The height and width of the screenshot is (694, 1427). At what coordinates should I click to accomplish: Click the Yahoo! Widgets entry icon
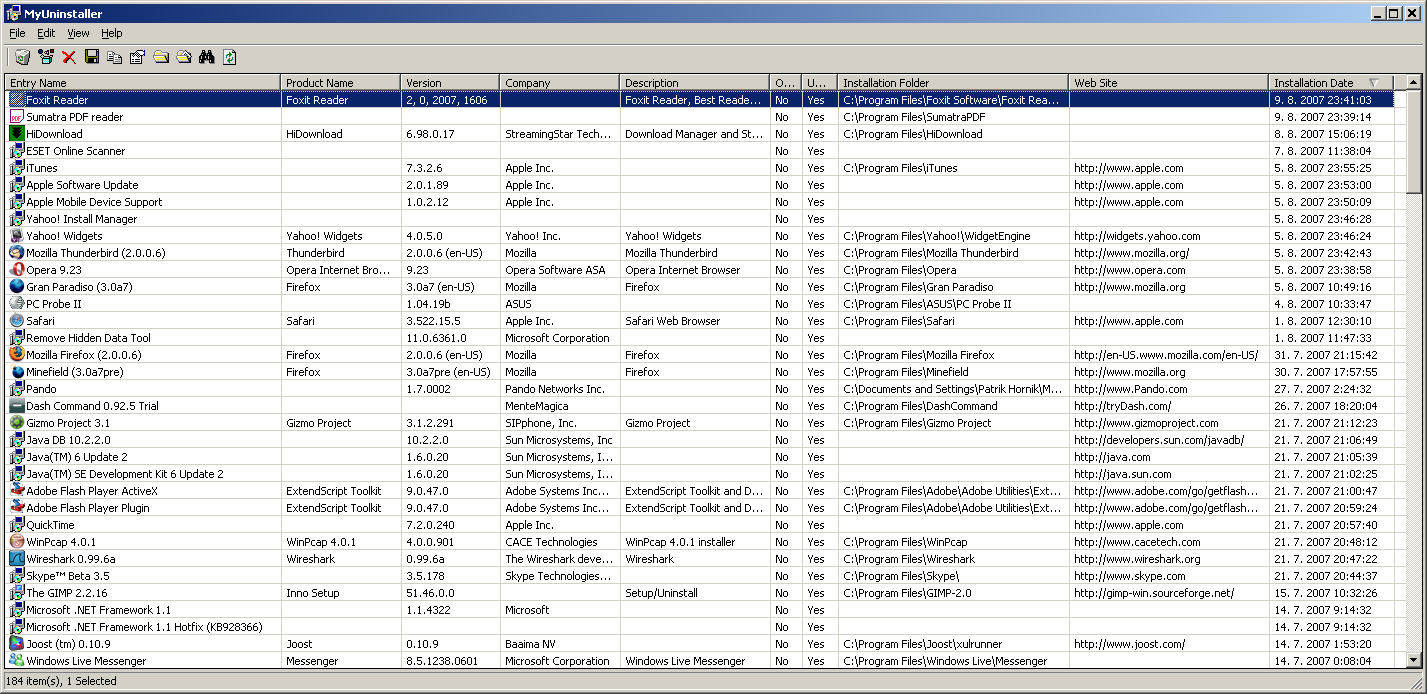[17, 236]
